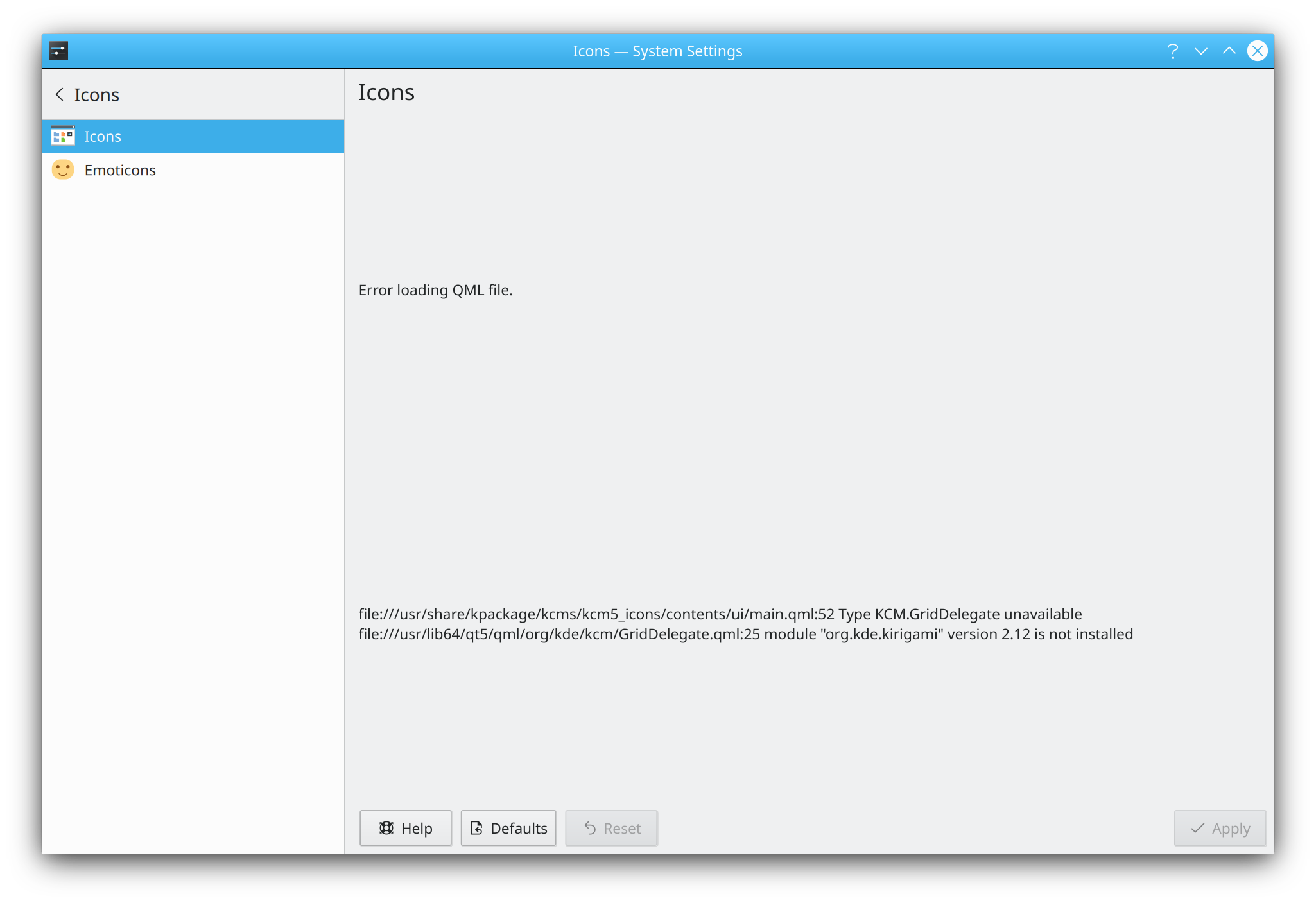Click the document icon inside Defaults button

pyautogui.click(x=476, y=828)
